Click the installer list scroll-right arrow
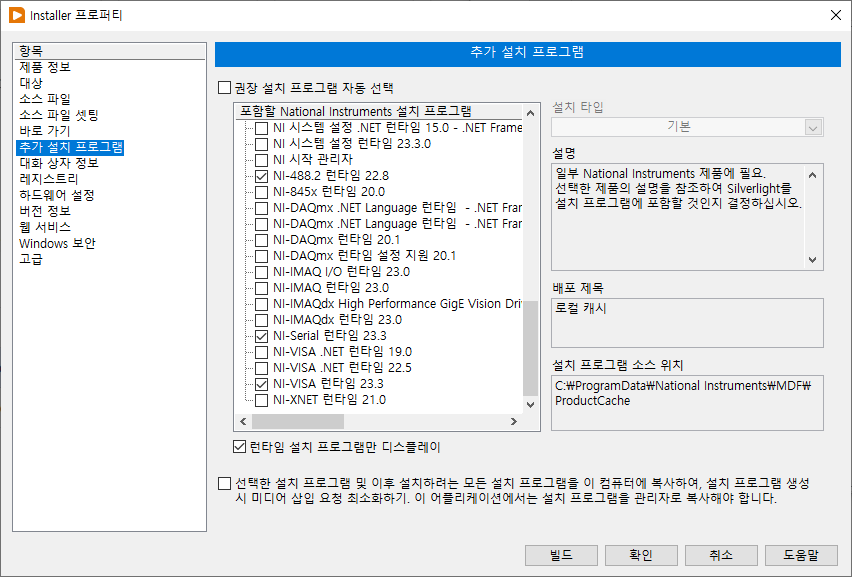The height and width of the screenshot is (577, 852). click(513, 422)
